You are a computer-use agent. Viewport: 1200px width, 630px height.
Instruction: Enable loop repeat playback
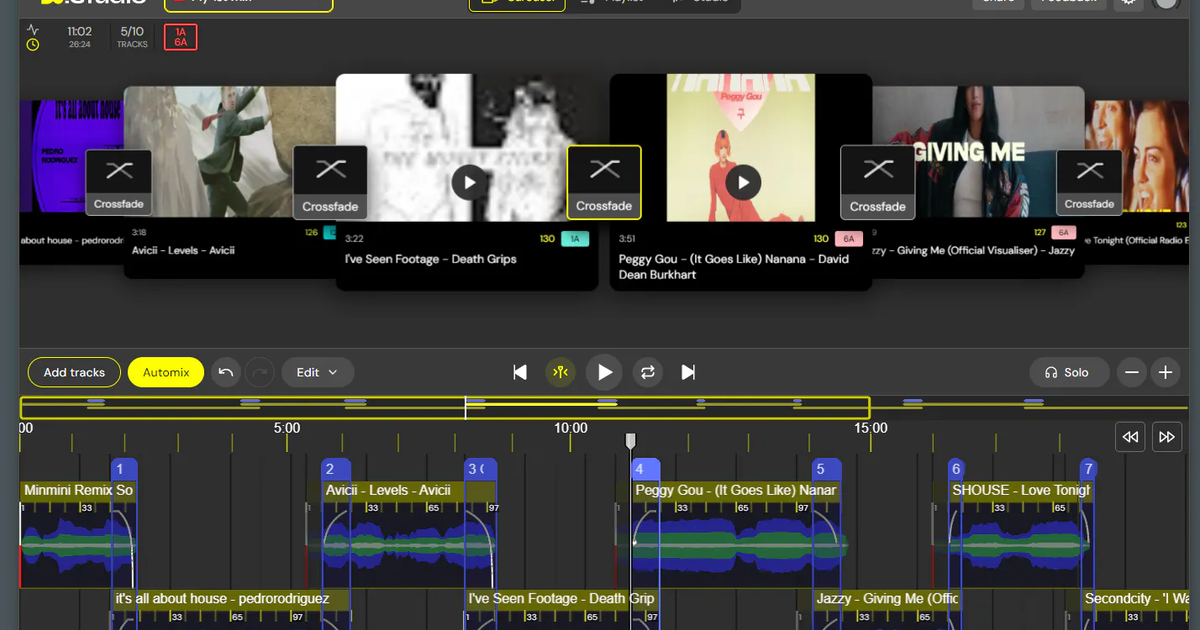click(648, 372)
